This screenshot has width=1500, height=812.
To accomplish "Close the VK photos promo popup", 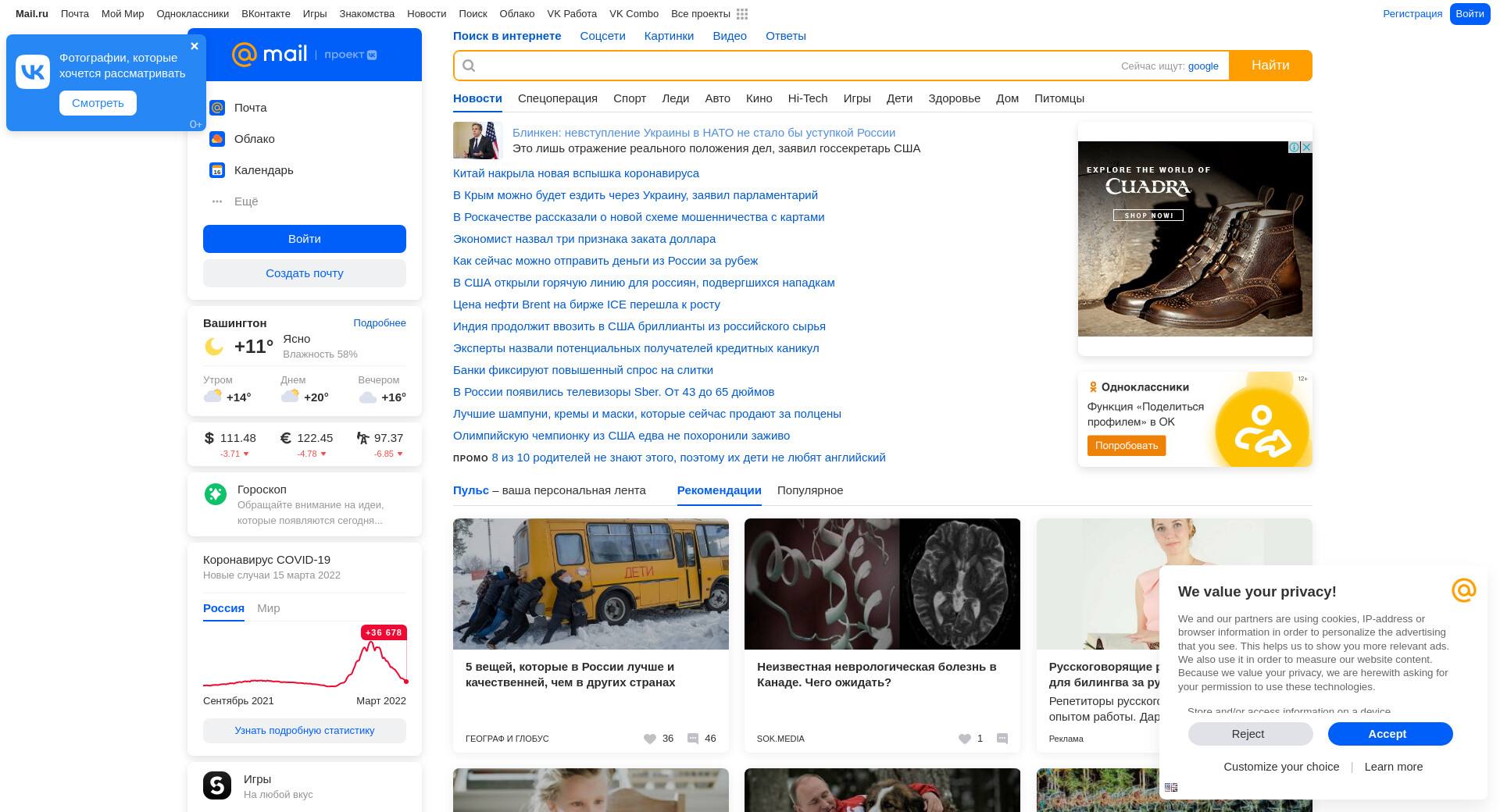I will click(x=195, y=46).
